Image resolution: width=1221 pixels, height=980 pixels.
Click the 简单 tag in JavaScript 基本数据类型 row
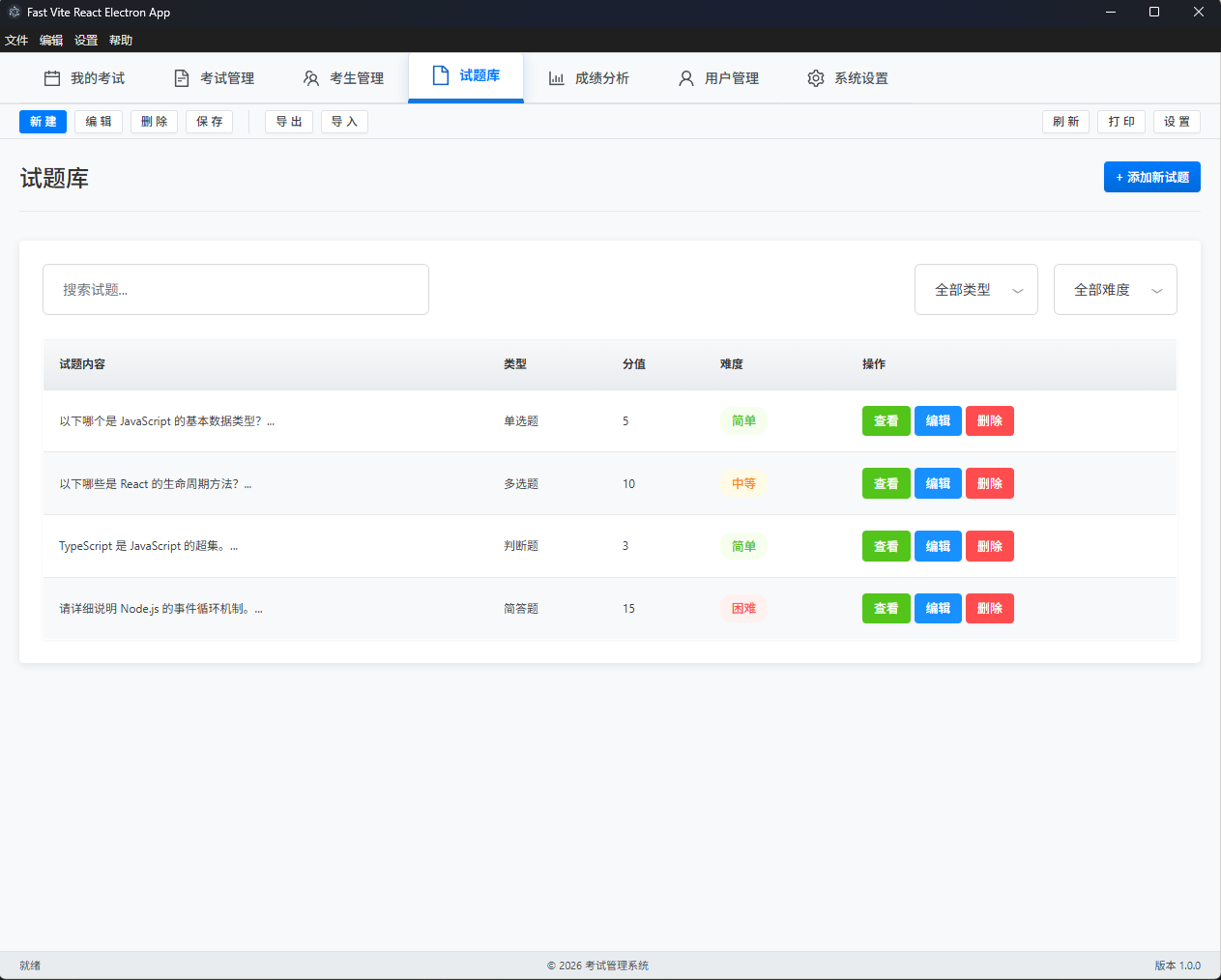click(743, 421)
